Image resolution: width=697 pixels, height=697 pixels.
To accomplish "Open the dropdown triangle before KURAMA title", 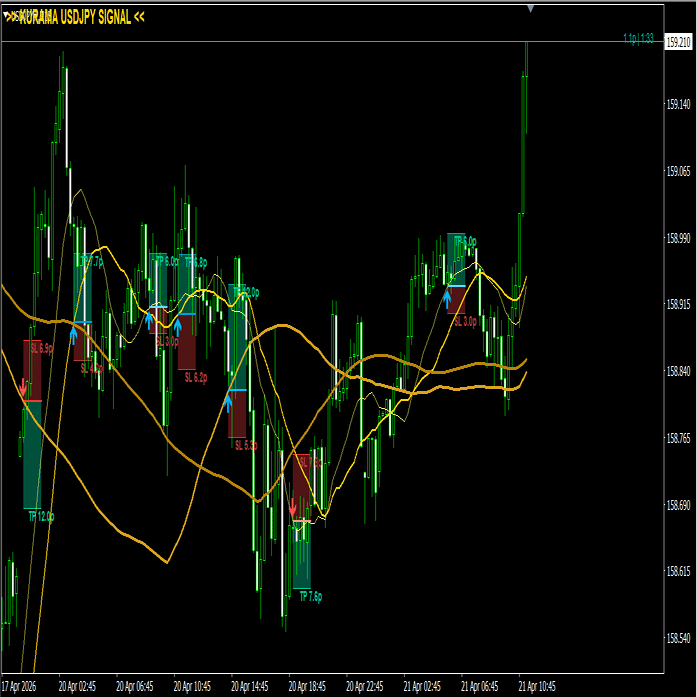I will [5, 16].
